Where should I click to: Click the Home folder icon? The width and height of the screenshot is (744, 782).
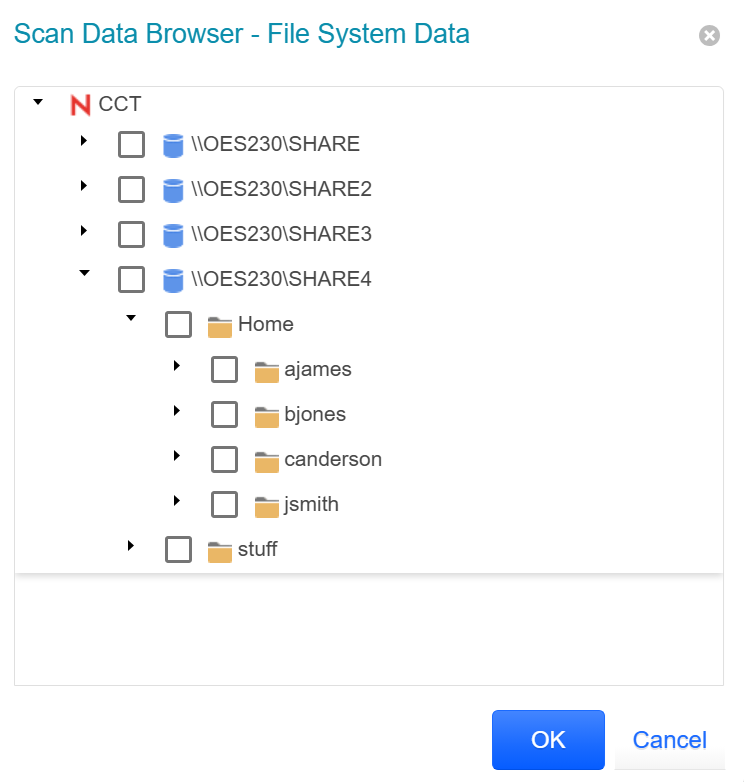tap(219, 325)
